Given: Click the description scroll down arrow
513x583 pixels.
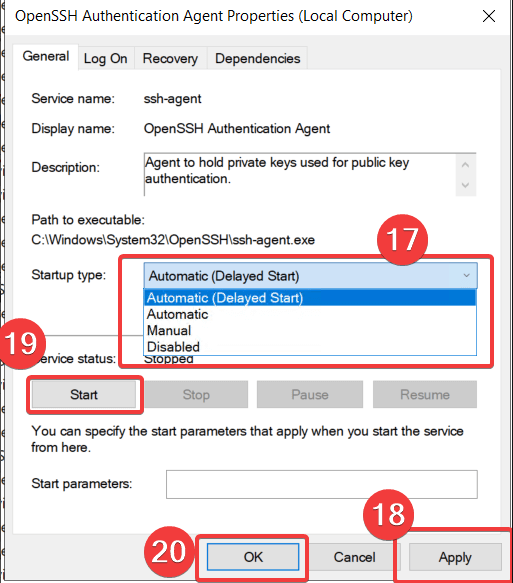Looking at the screenshot, I should point(465,185).
